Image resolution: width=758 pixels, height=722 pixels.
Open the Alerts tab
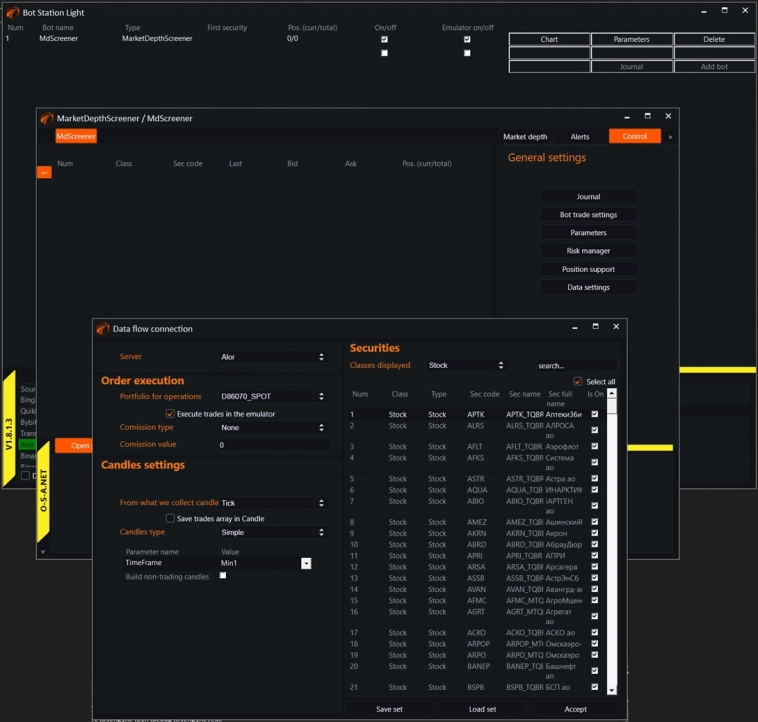tap(580, 137)
